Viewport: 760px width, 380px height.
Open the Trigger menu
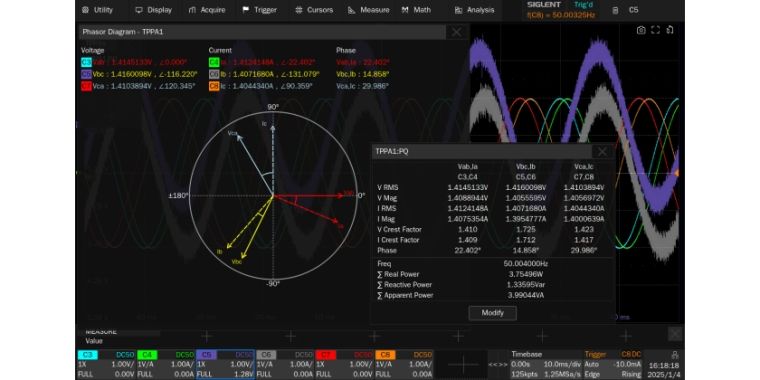coord(259,10)
